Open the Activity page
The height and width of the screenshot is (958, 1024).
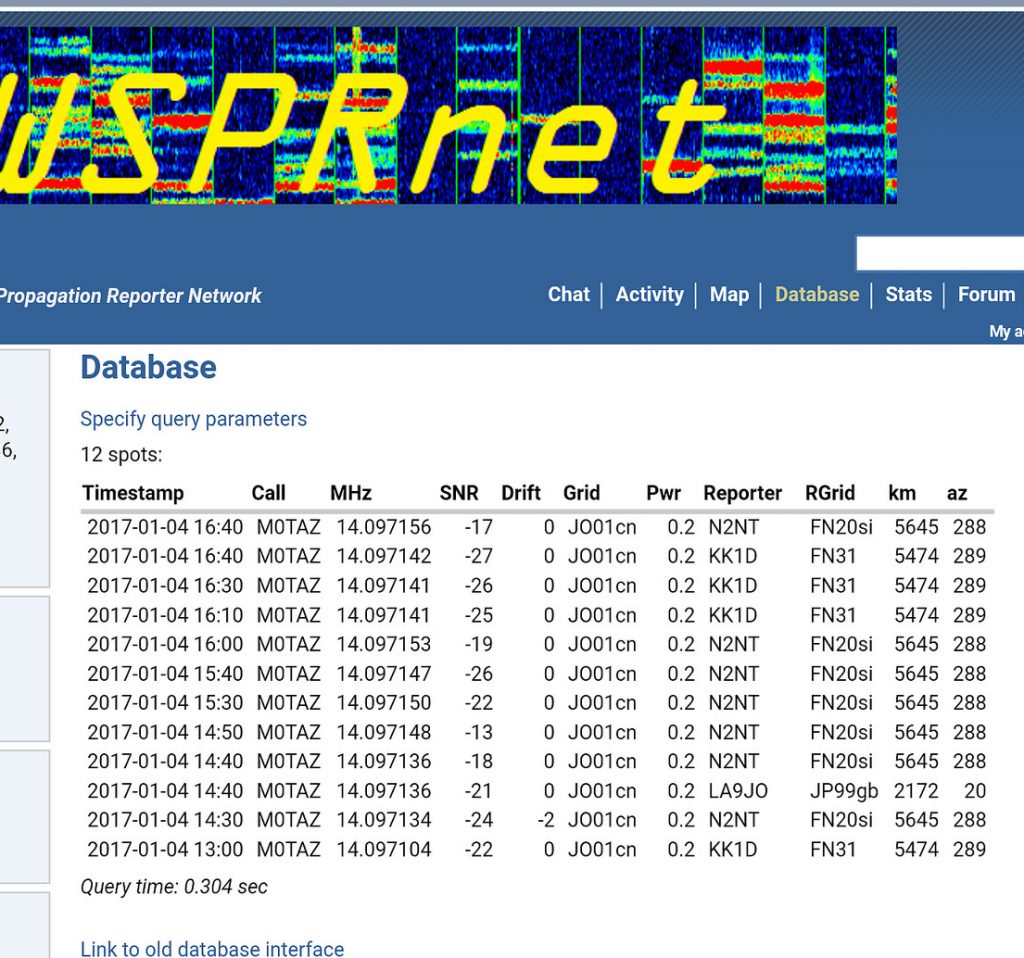(x=649, y=294)
